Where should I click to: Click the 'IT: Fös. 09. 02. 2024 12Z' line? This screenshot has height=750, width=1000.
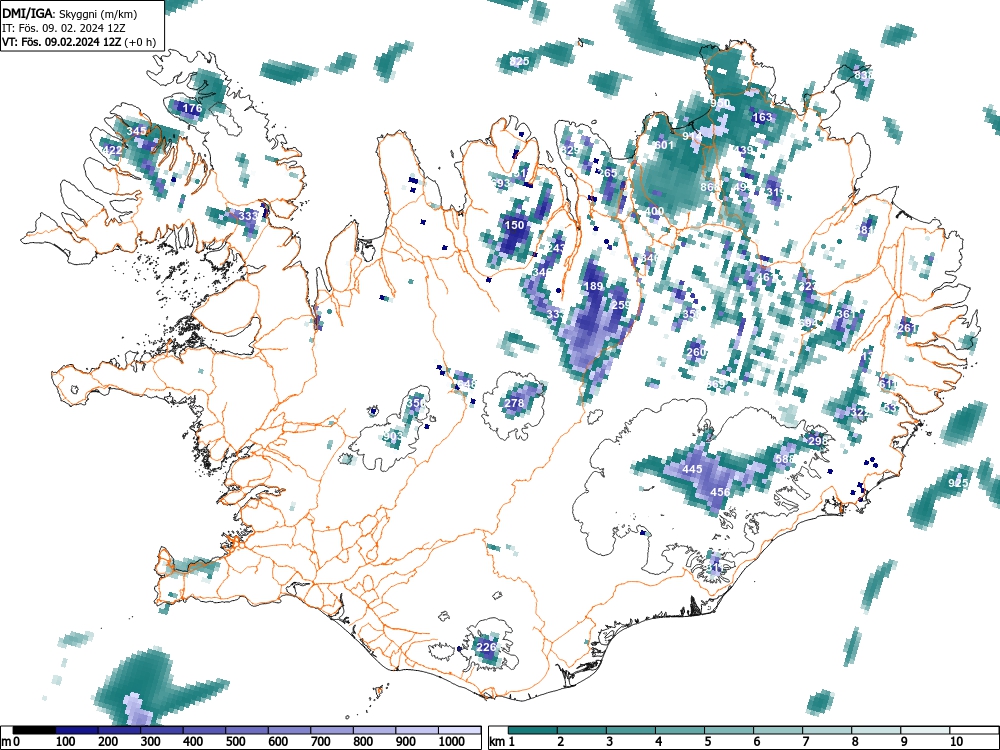[x=63, y=28]
